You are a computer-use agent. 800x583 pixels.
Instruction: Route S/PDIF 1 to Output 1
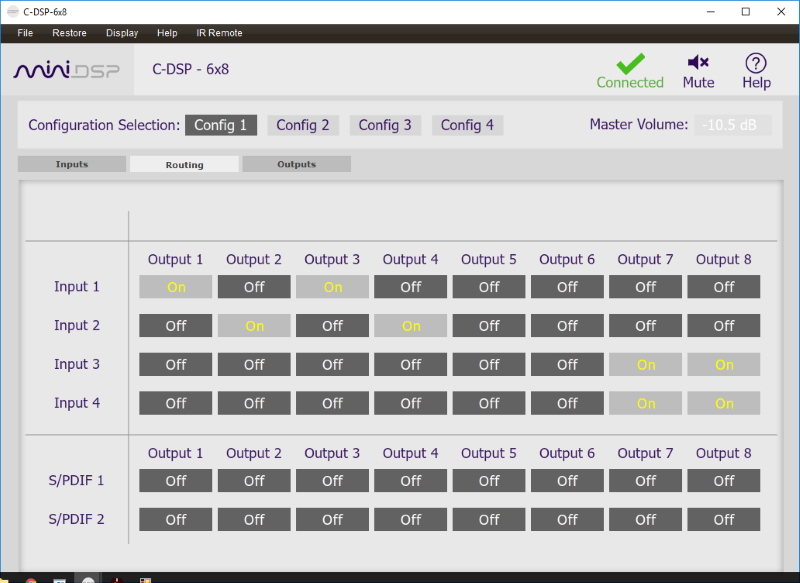point(176,480)
